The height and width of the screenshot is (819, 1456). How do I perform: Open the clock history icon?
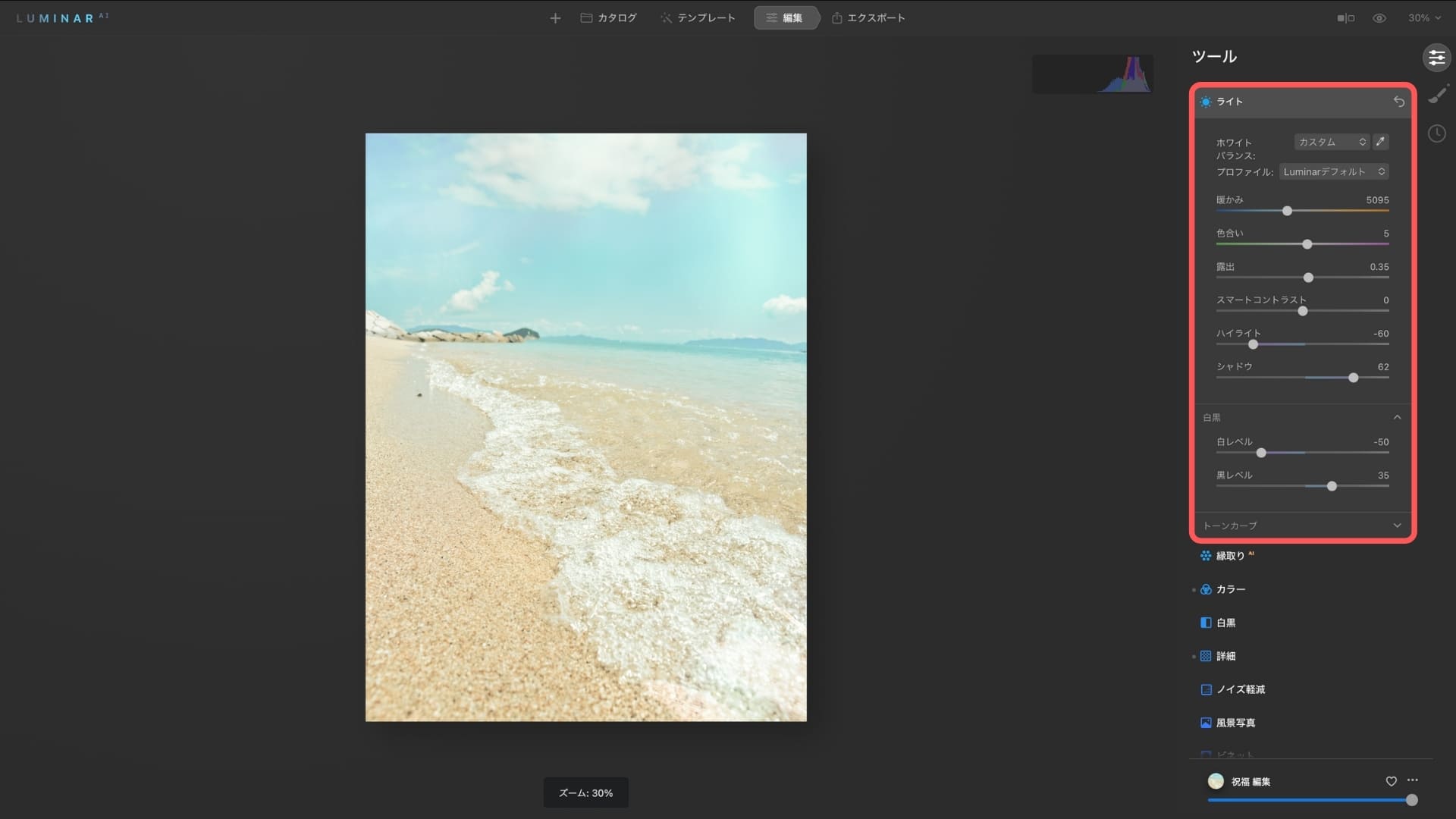click(1437, 133)
